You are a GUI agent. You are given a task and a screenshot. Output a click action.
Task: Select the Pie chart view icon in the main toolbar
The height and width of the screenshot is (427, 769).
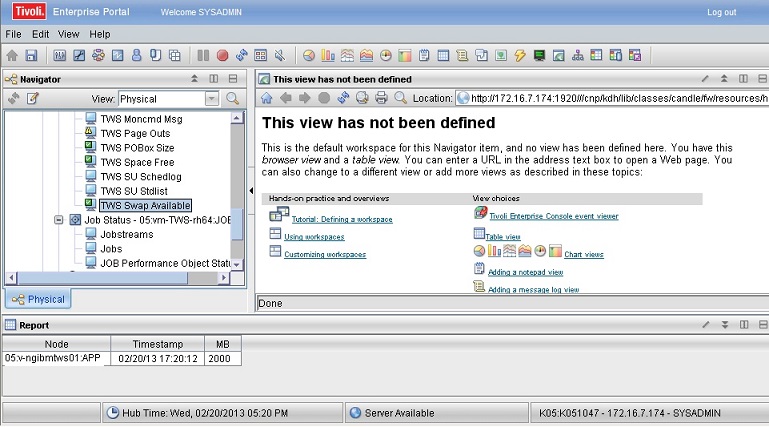click(308, 55)
